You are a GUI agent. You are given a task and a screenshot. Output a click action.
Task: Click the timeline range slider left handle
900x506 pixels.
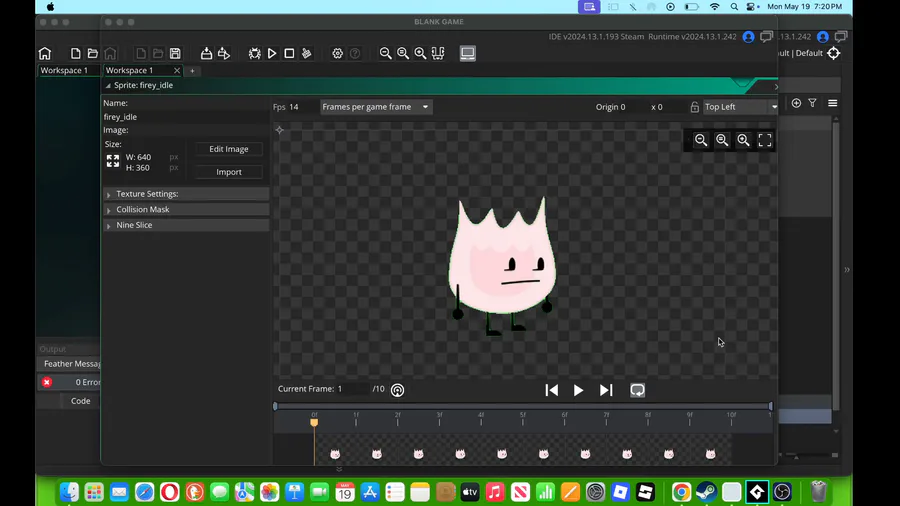click(x=275, y=406)
